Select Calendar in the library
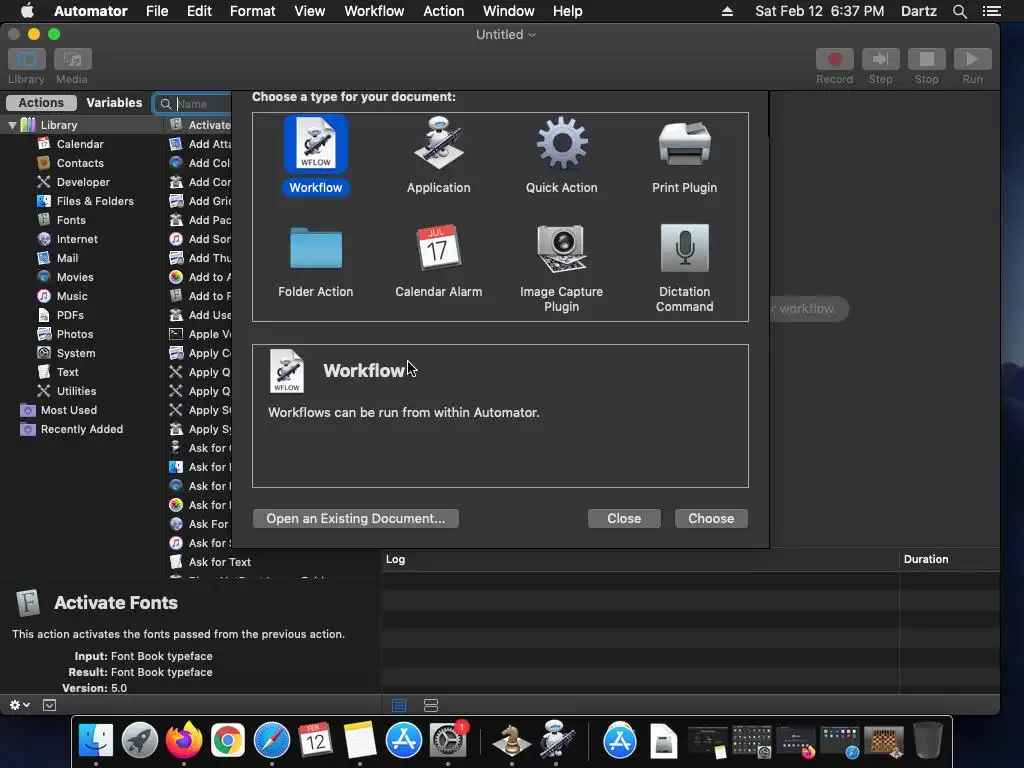The width and height of the screenshot is (1024, 768). [x=80, y=144]
